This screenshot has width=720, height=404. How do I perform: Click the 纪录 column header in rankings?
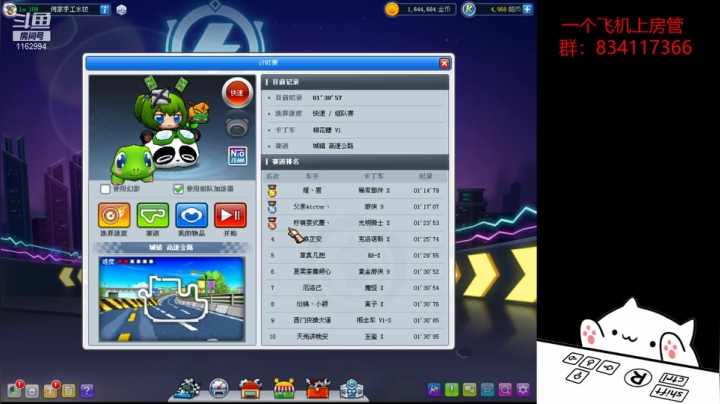426,176
